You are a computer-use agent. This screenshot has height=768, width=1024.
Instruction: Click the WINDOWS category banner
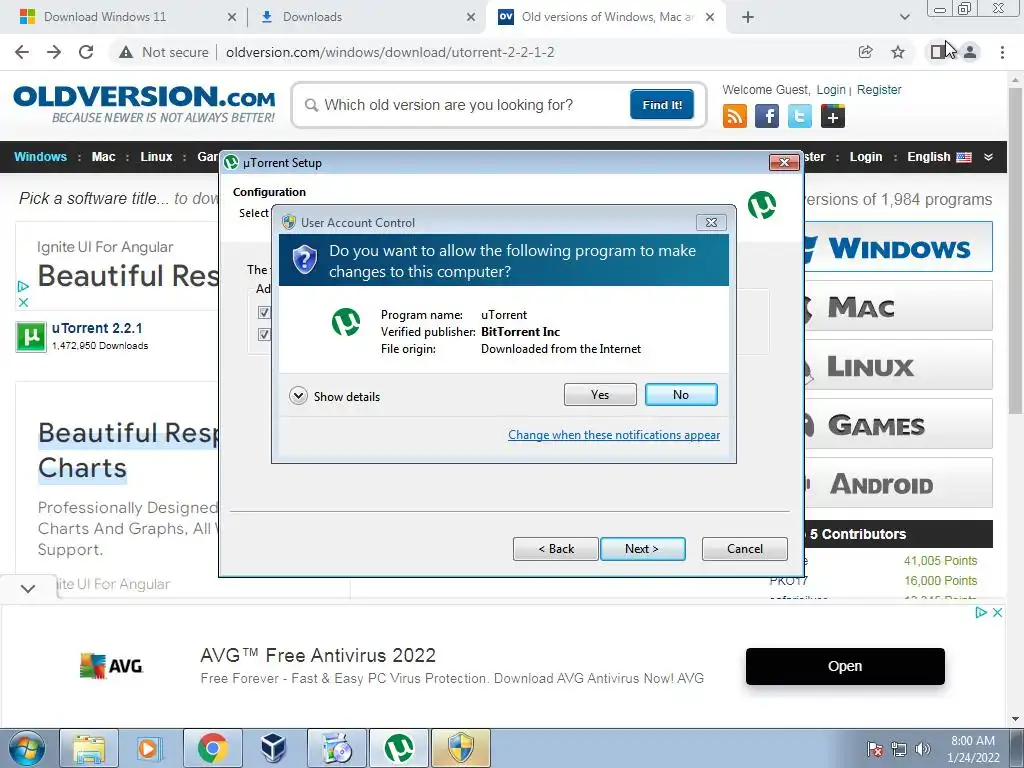pos(899,247)
